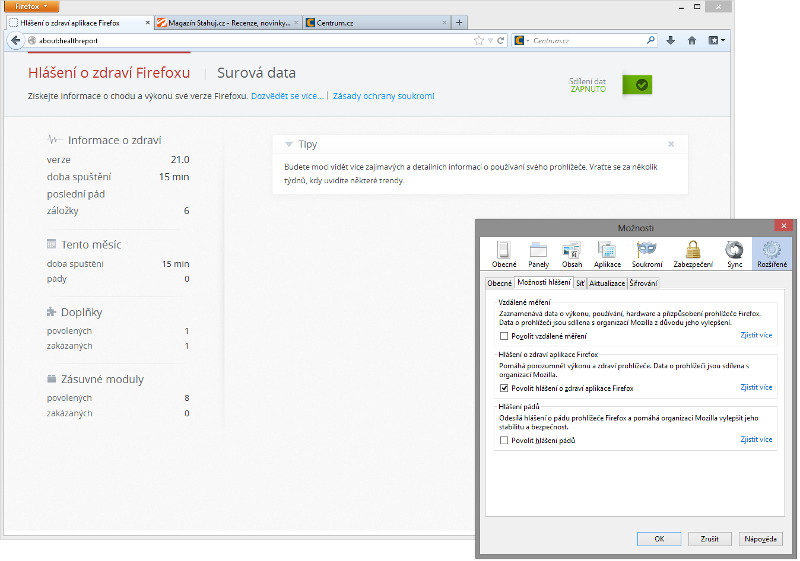Screen dimensions: 800x561
Task: Open the Soukromí options category
Action: pos(647,254)
